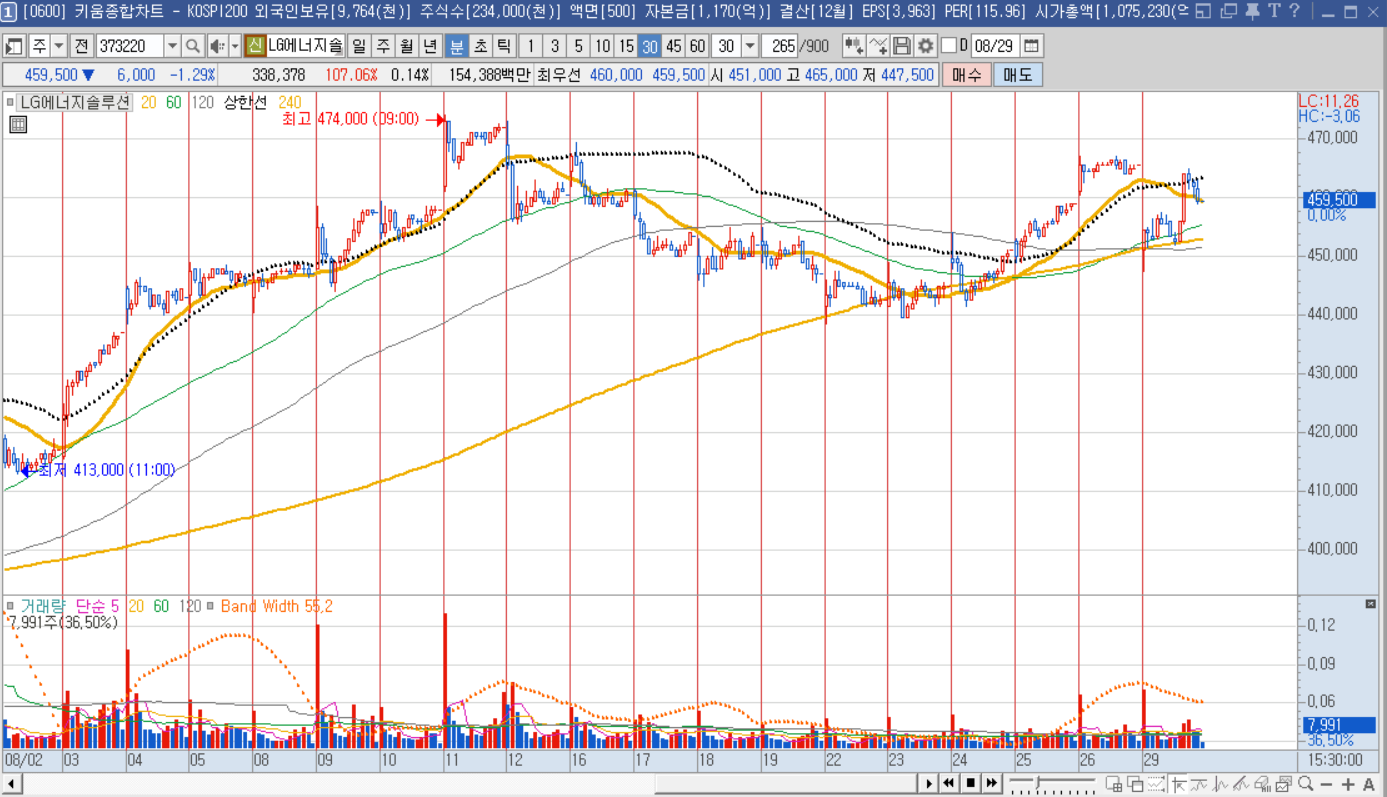
Task: Click the A auto-scale icon in the bottom toolbar
Action: 1369,784
